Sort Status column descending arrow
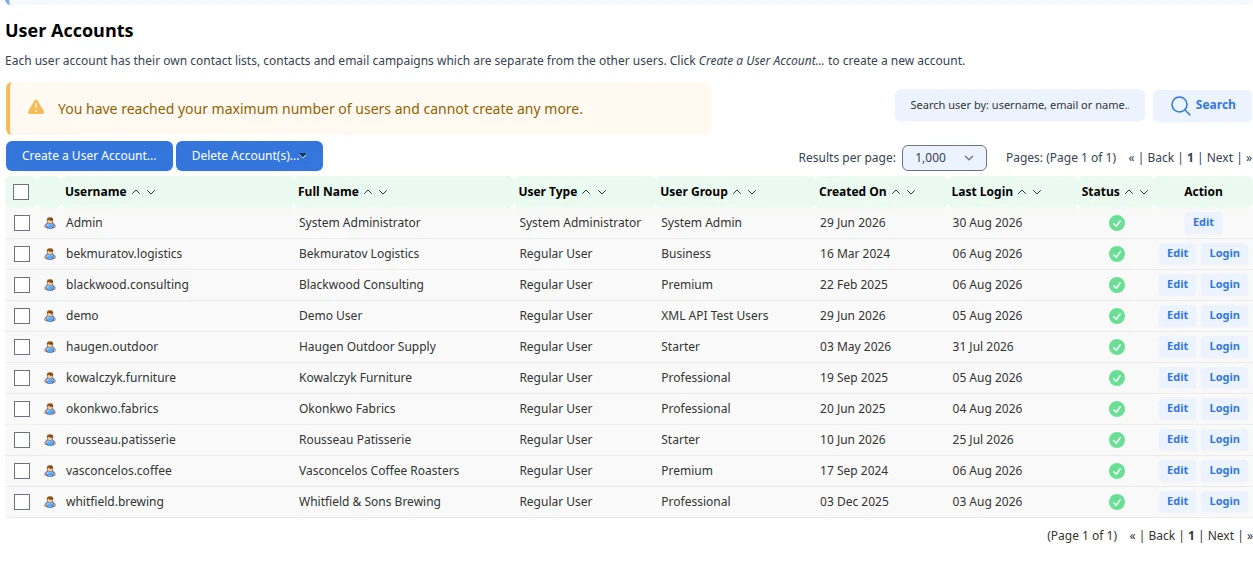This screenshot has height=566, width=1253. pyautogui.click(x=1144, y=192)
